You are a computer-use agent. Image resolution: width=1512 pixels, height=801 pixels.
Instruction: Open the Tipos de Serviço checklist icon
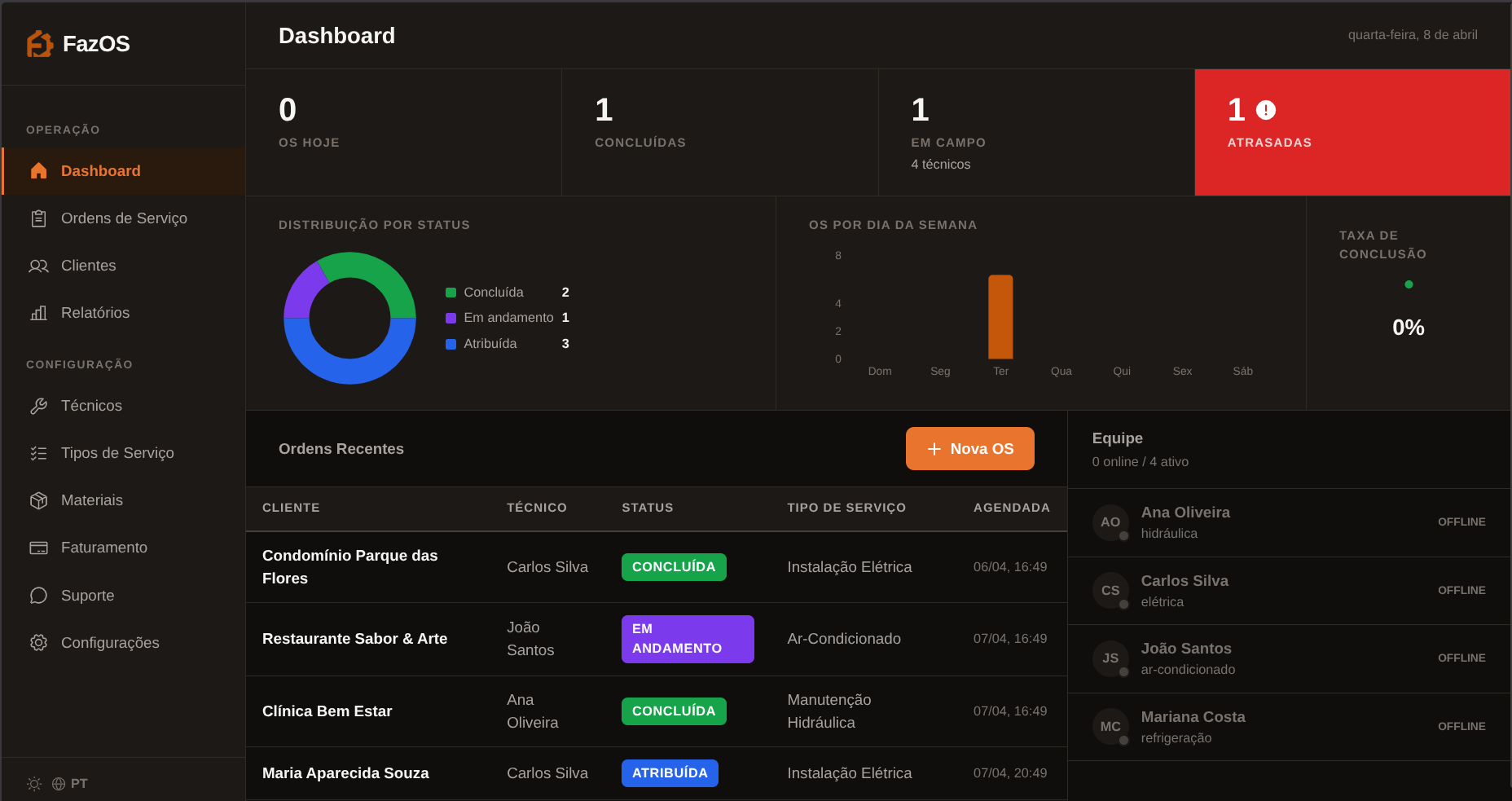click(x=38, y=453)
